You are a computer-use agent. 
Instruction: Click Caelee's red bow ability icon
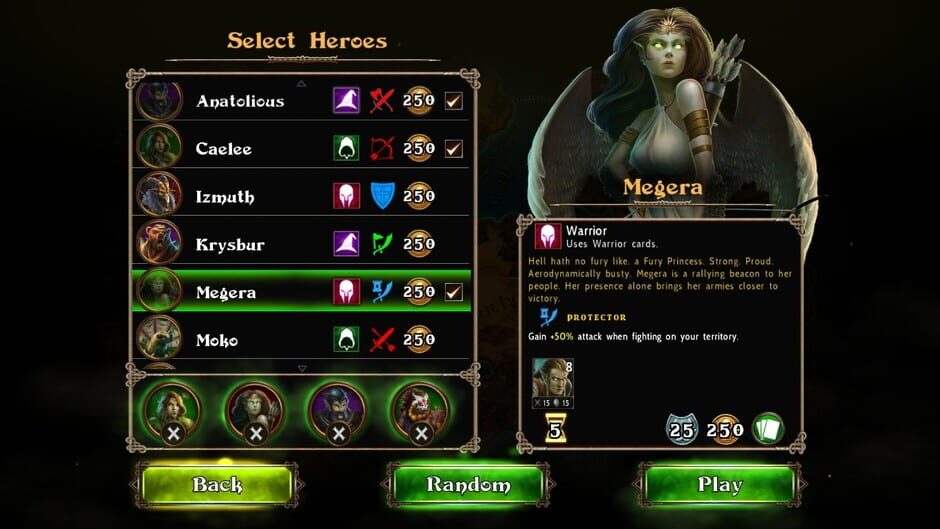point(382,148)
